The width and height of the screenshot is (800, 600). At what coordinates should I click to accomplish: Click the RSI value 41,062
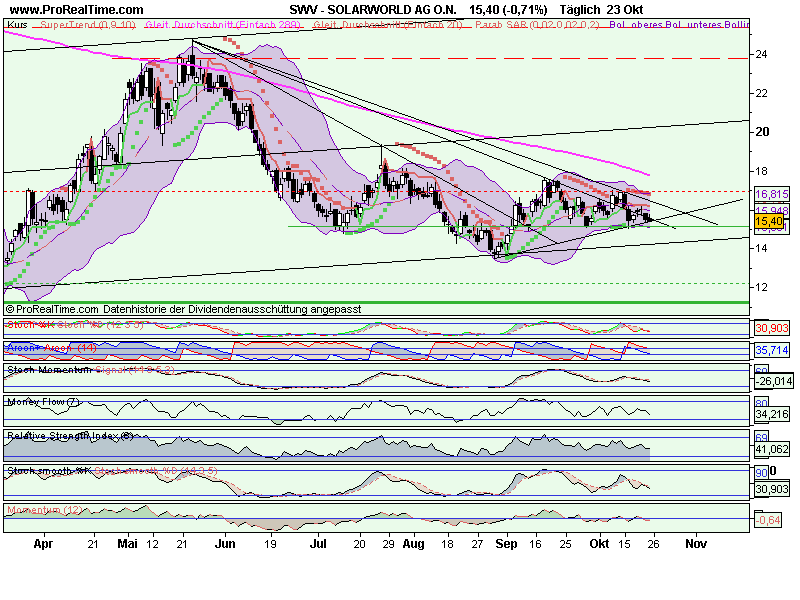(772, 449)
